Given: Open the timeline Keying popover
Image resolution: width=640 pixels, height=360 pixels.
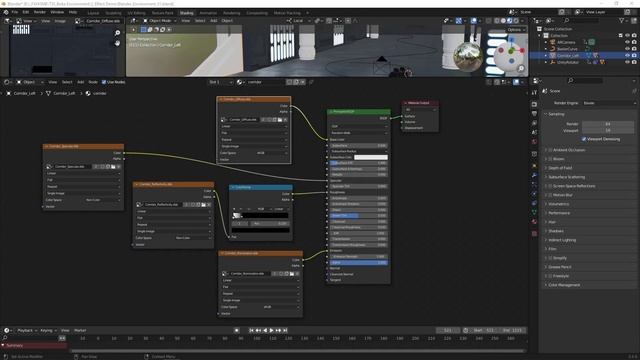Looking at the screenshot, I should 48,330.
